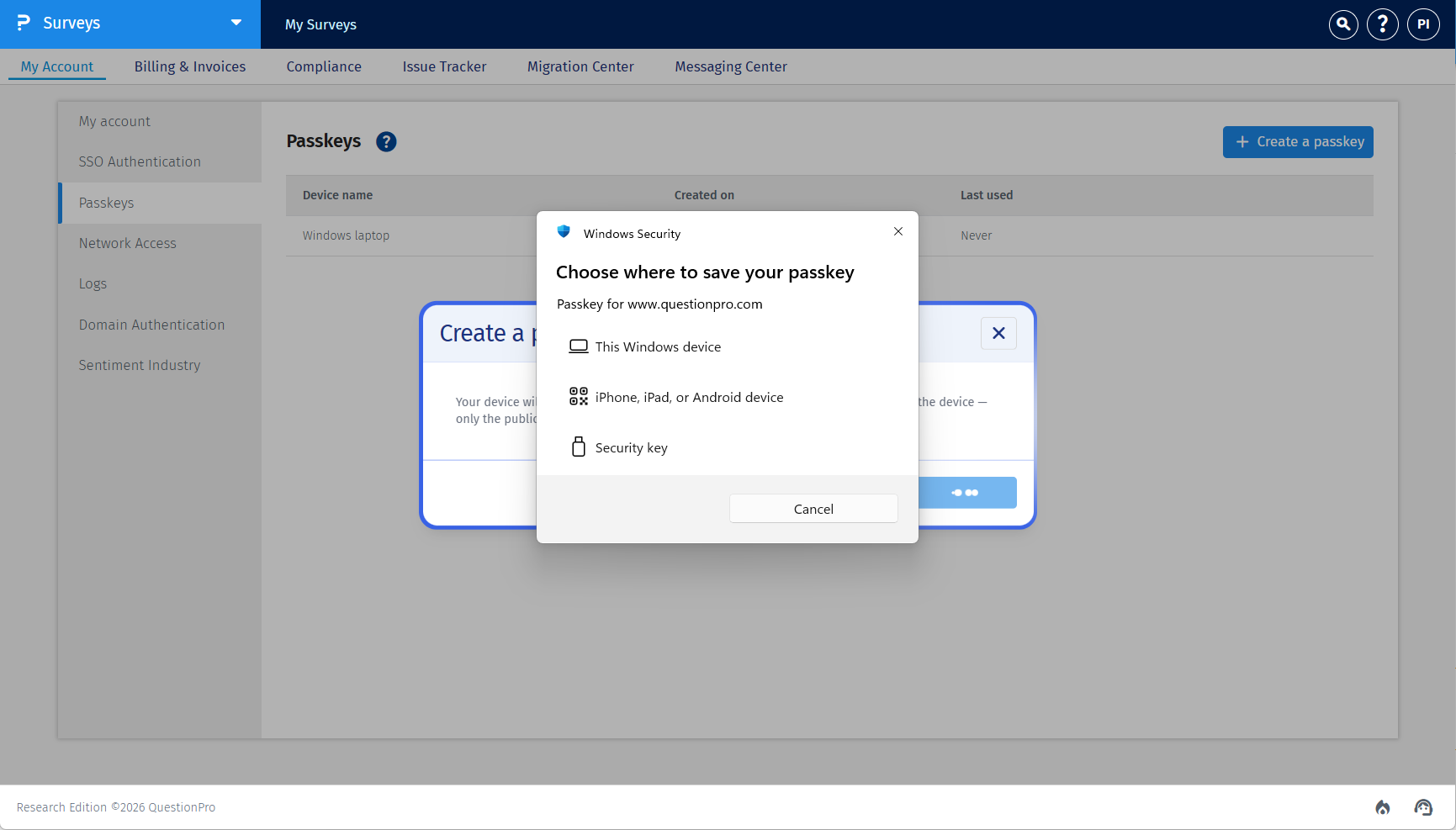Click the USB security key icon
Viewport: 1456px width, 830px height.
point(579,447)
